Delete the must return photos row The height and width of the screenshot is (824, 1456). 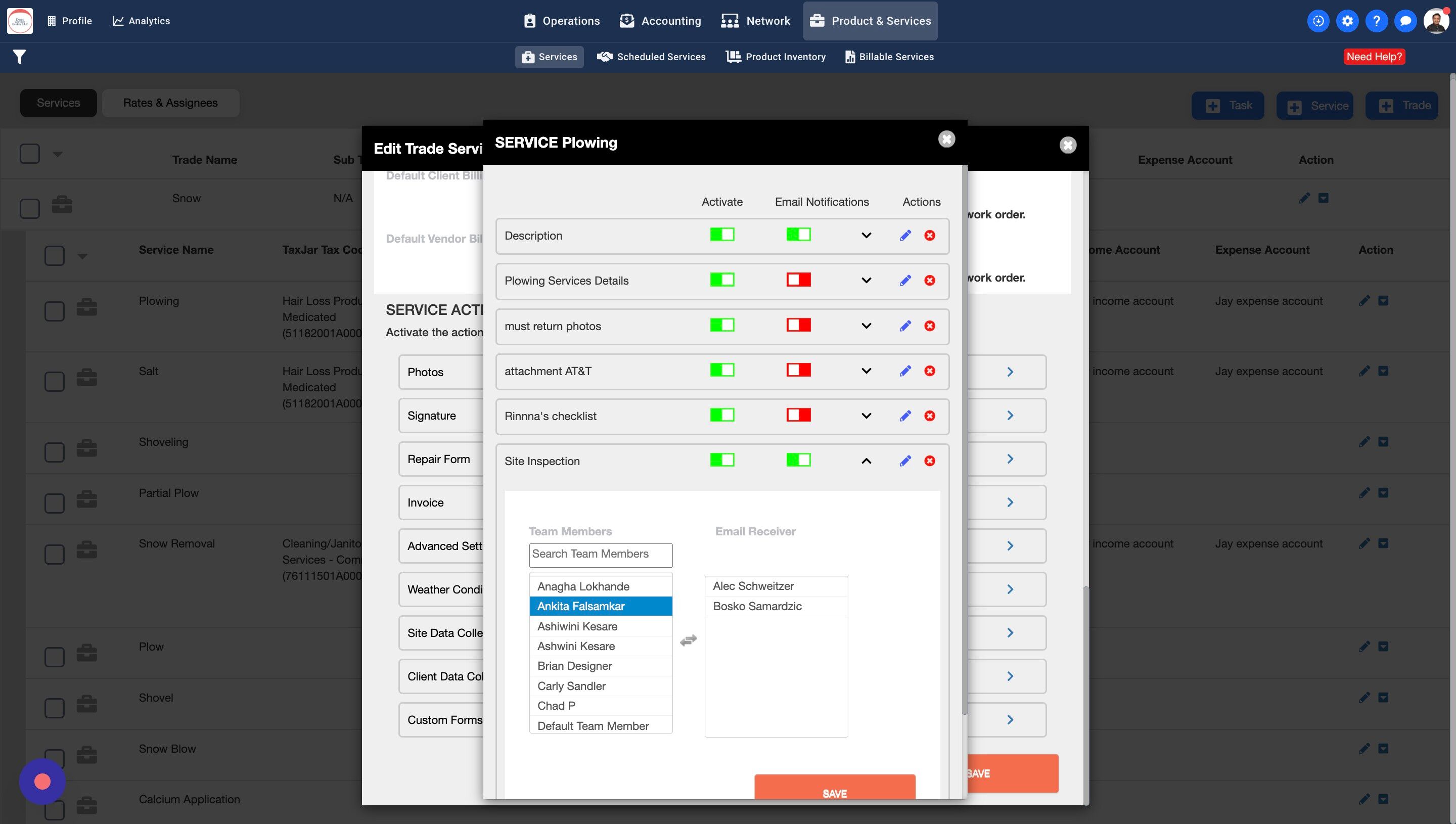point(929,326)
